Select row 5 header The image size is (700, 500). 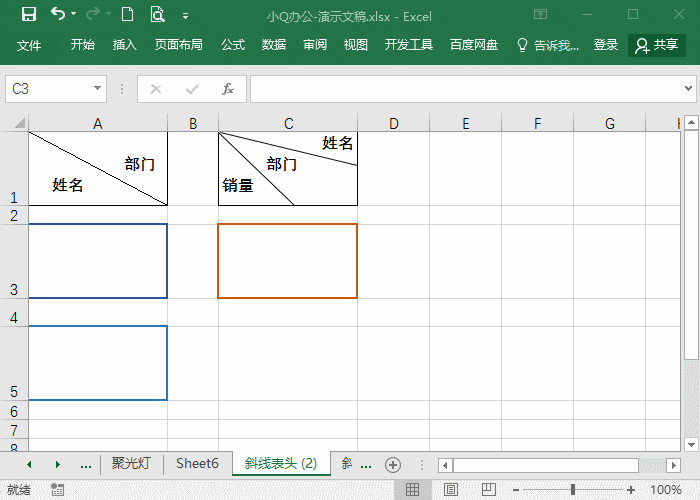(14, 363)
